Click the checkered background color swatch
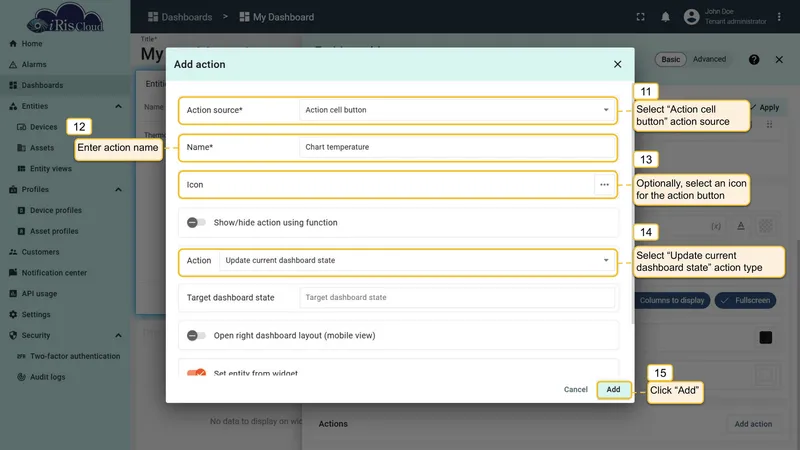The height and width of the screenshot is (450, 800). (765, 226)
